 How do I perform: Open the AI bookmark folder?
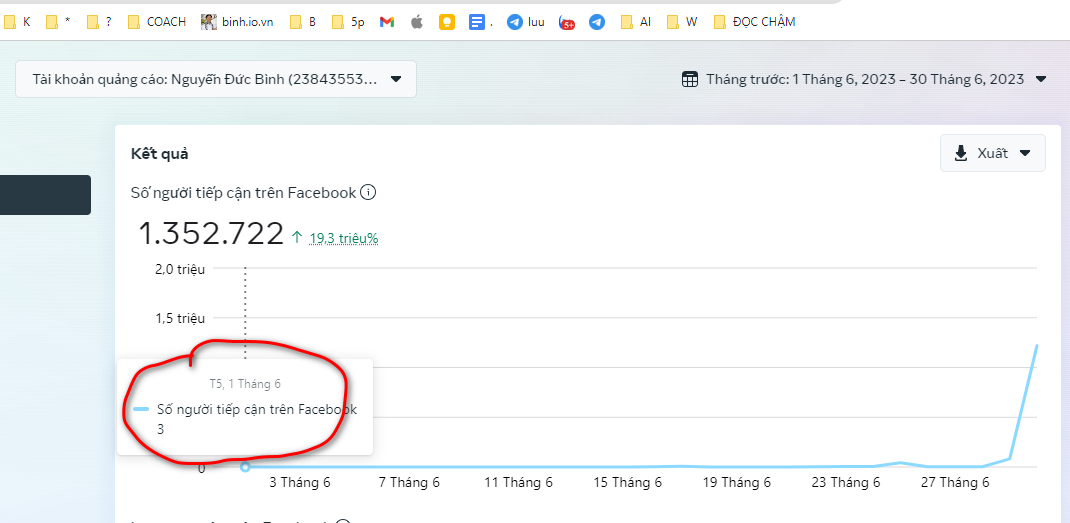click(x=636, y=22)
